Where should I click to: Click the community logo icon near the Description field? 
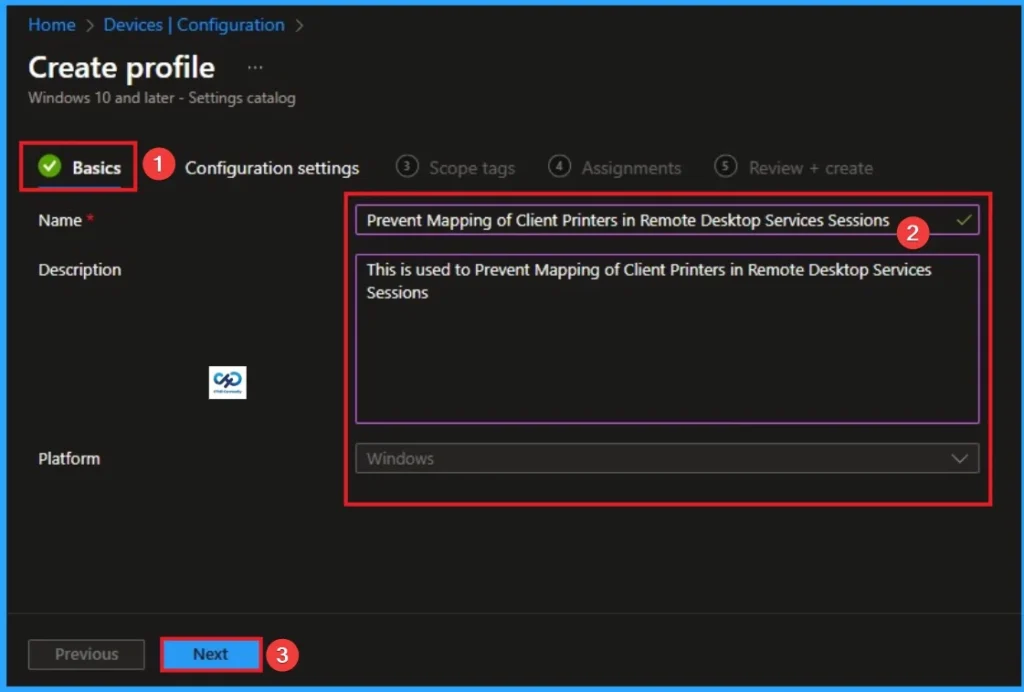228,383
